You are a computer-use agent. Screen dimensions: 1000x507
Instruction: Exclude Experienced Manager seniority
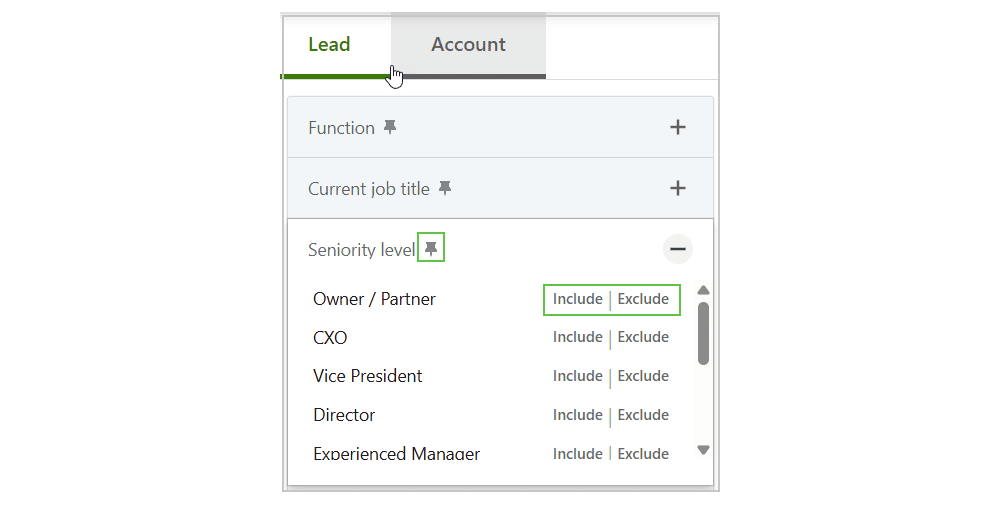643,453
